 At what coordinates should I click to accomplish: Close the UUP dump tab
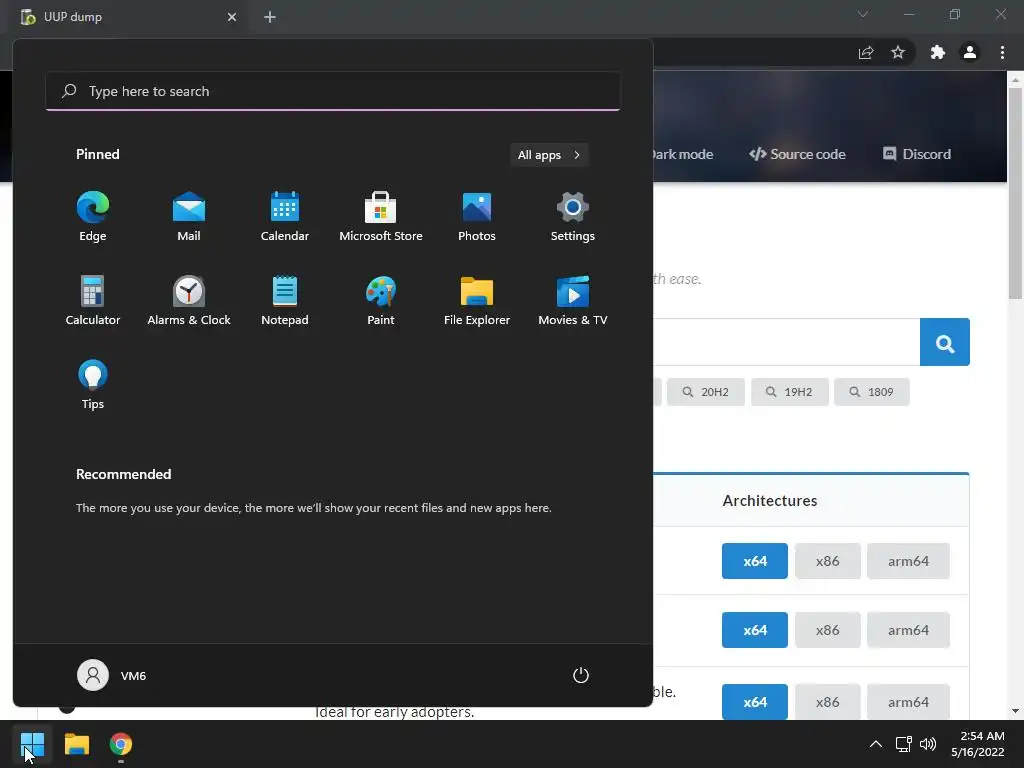pyautogui.click(x=232, y=17)
